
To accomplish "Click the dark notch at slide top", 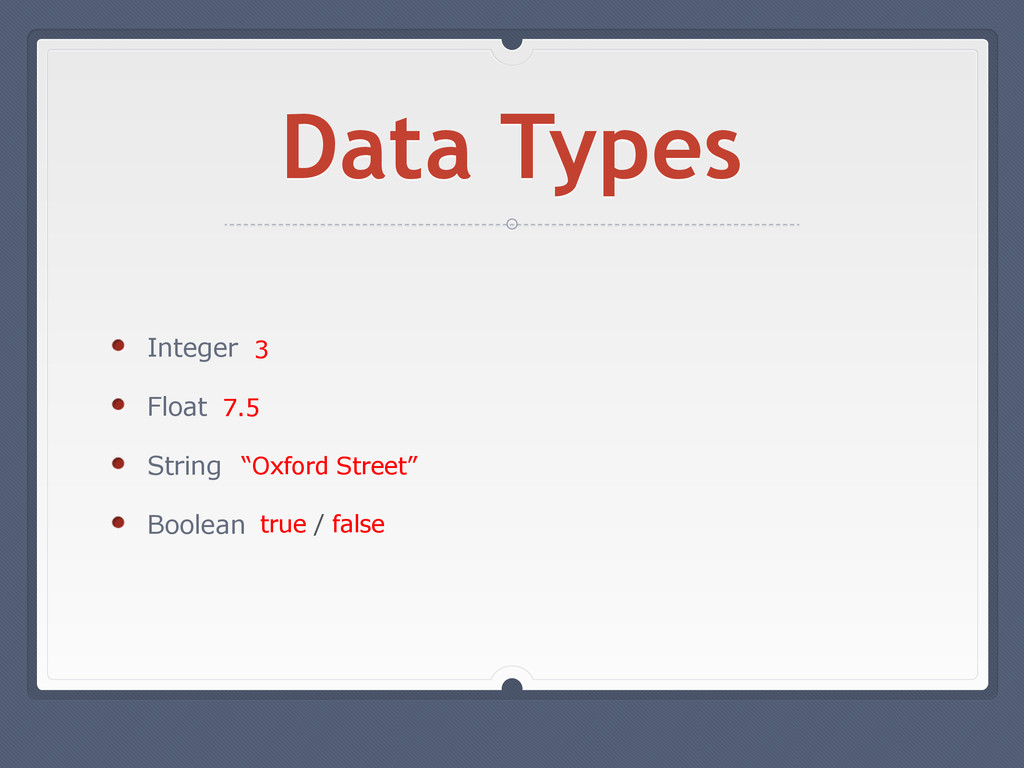I will coord(512,44).
